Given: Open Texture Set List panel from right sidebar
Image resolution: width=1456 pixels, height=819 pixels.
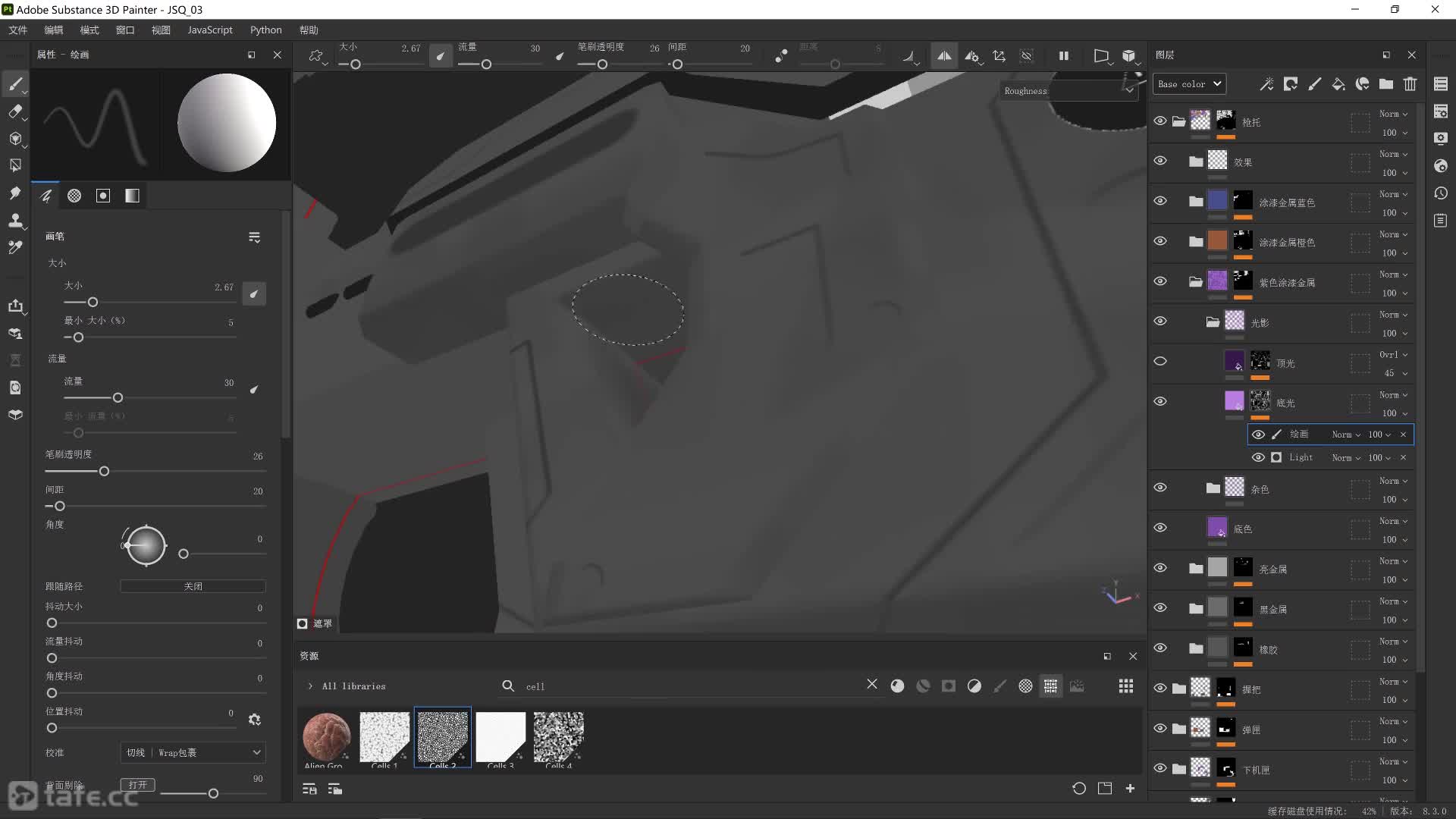Looking at the screenshot, I should click(x=1441, y=84).
